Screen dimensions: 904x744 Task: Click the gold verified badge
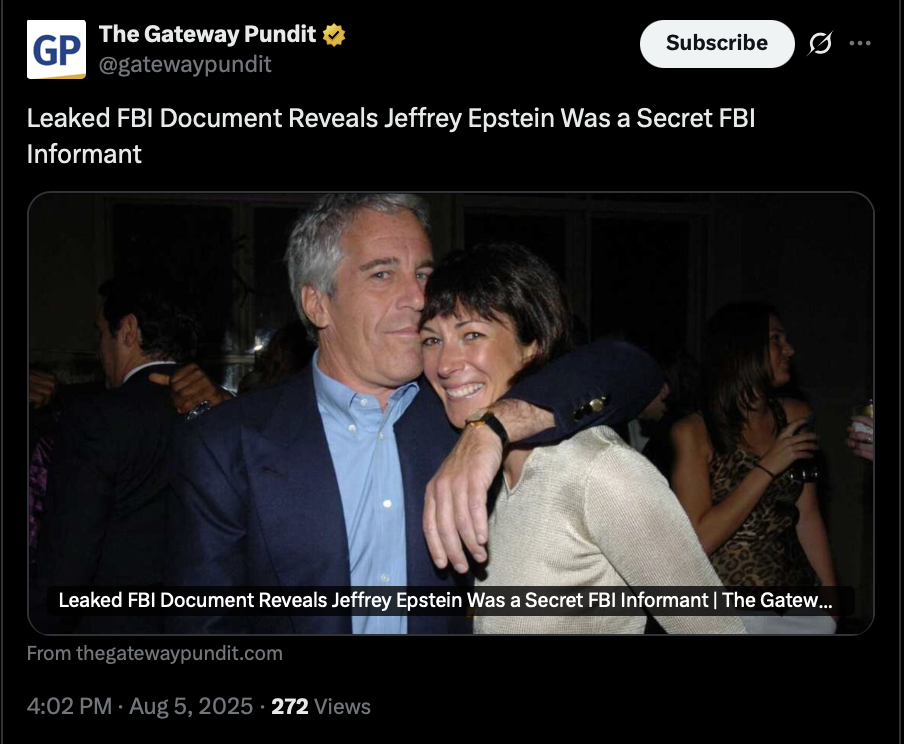point(334,35)
